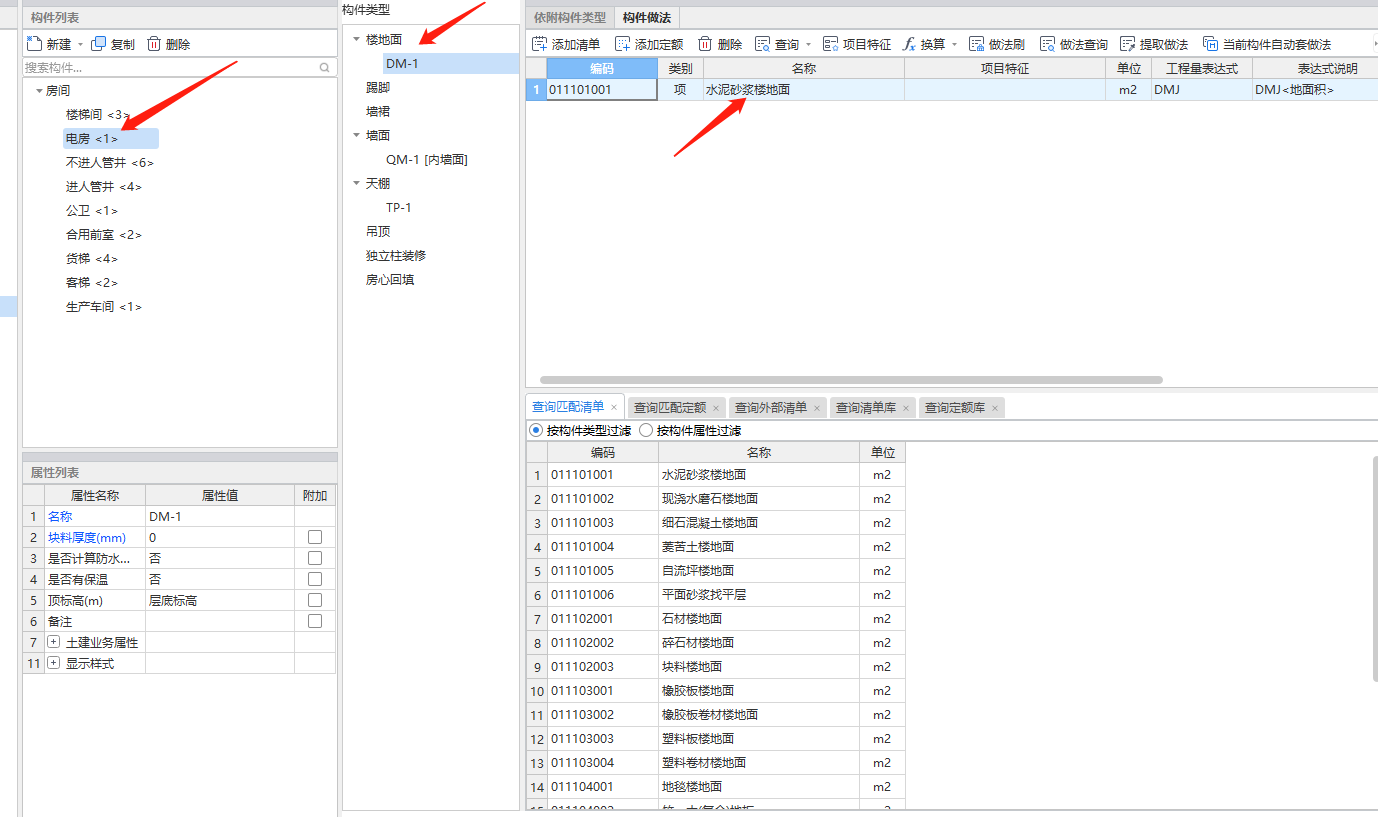Expand the 土建业务属性 property group
This screenshot has height=817, width=1378.
point(54,642)
